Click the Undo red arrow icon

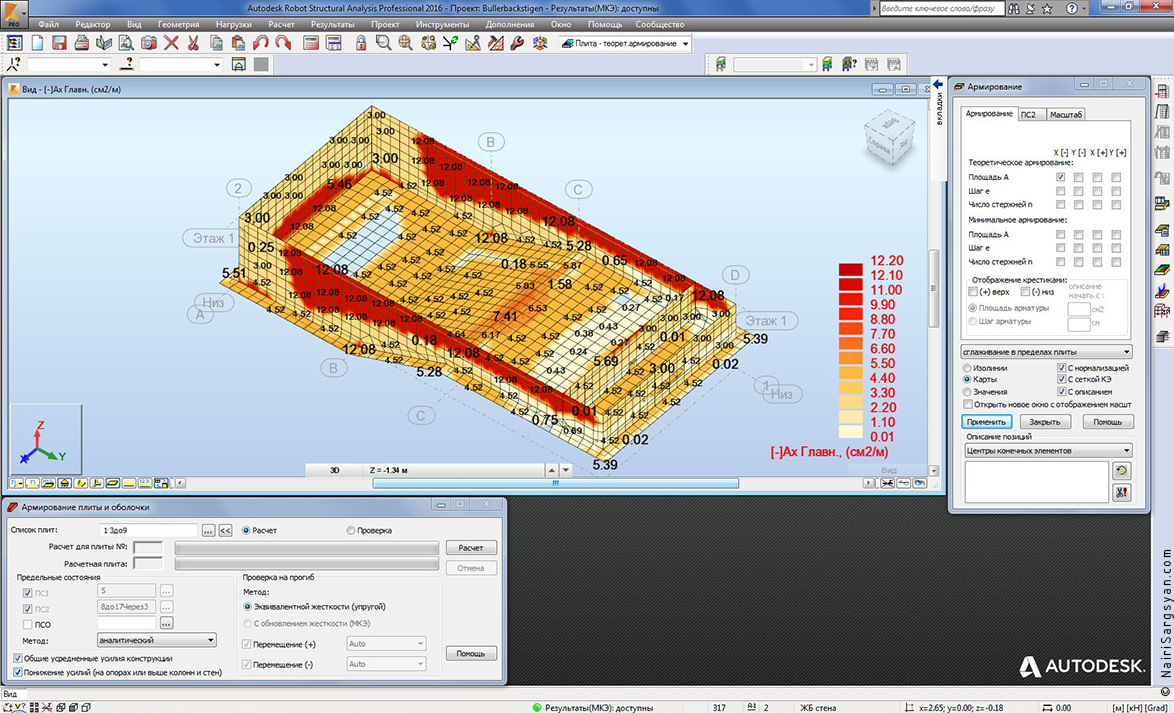pos(261,43)
